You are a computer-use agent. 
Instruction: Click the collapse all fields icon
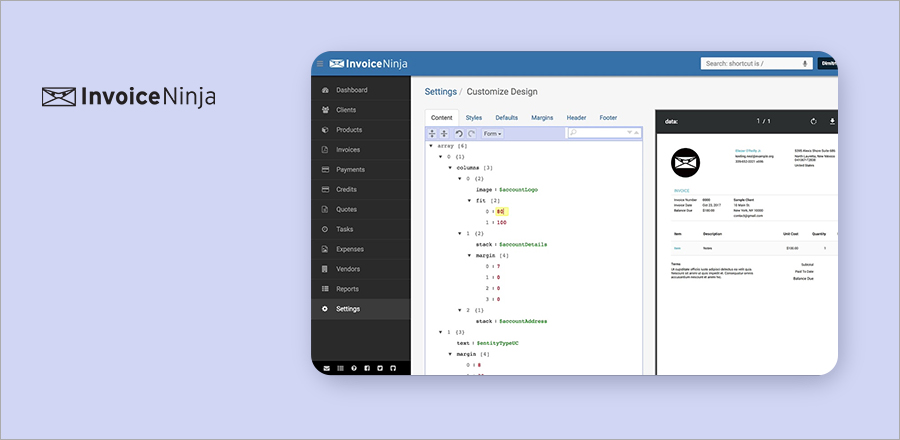click(x=444, y=134)
